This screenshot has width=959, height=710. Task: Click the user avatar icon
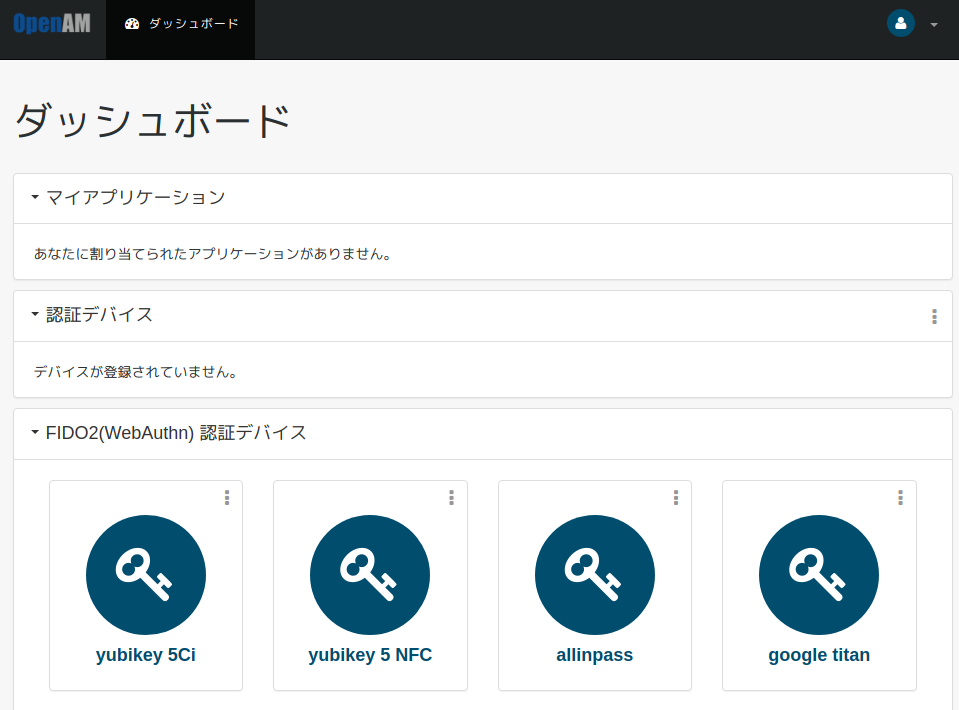(900, 23)
